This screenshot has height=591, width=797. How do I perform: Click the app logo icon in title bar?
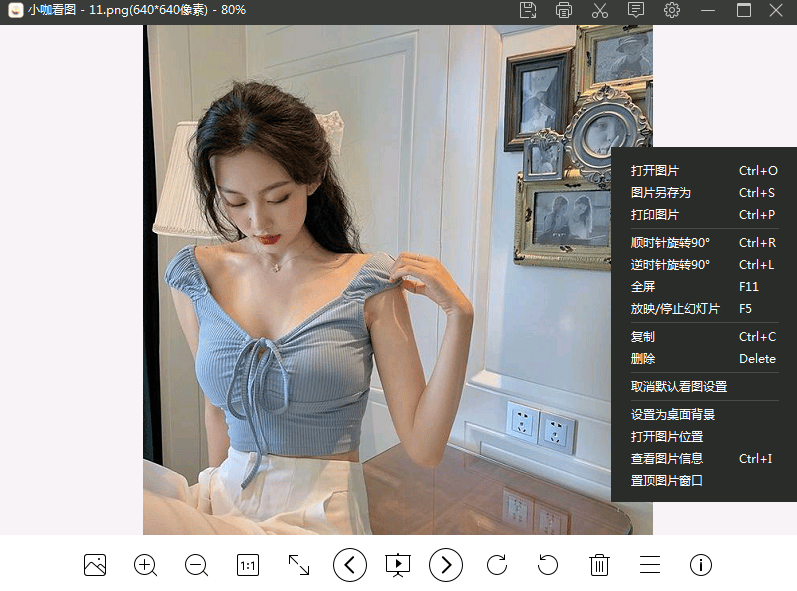(16, 10)
